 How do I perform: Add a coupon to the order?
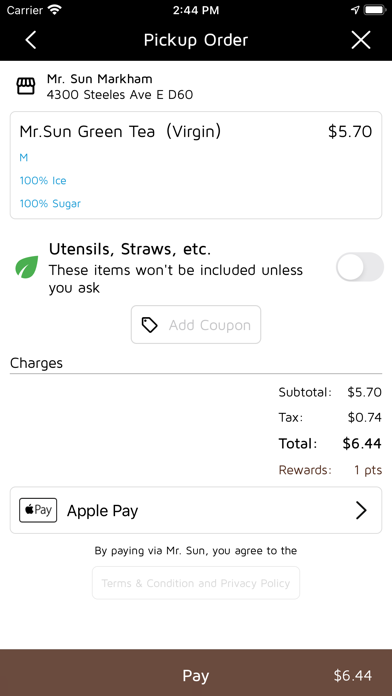(196, 324)
